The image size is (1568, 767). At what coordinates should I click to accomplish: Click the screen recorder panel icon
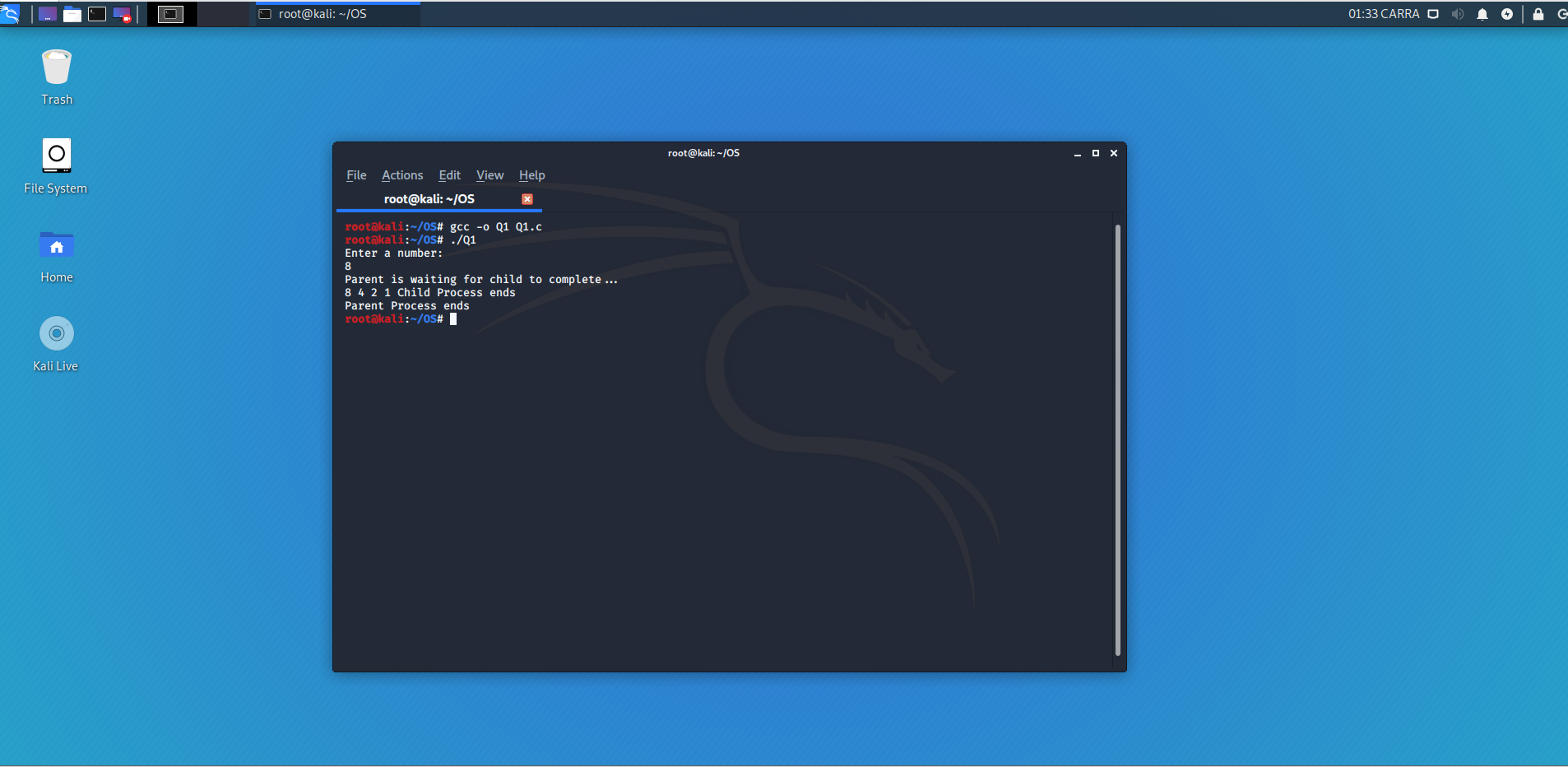click(122, 14)
